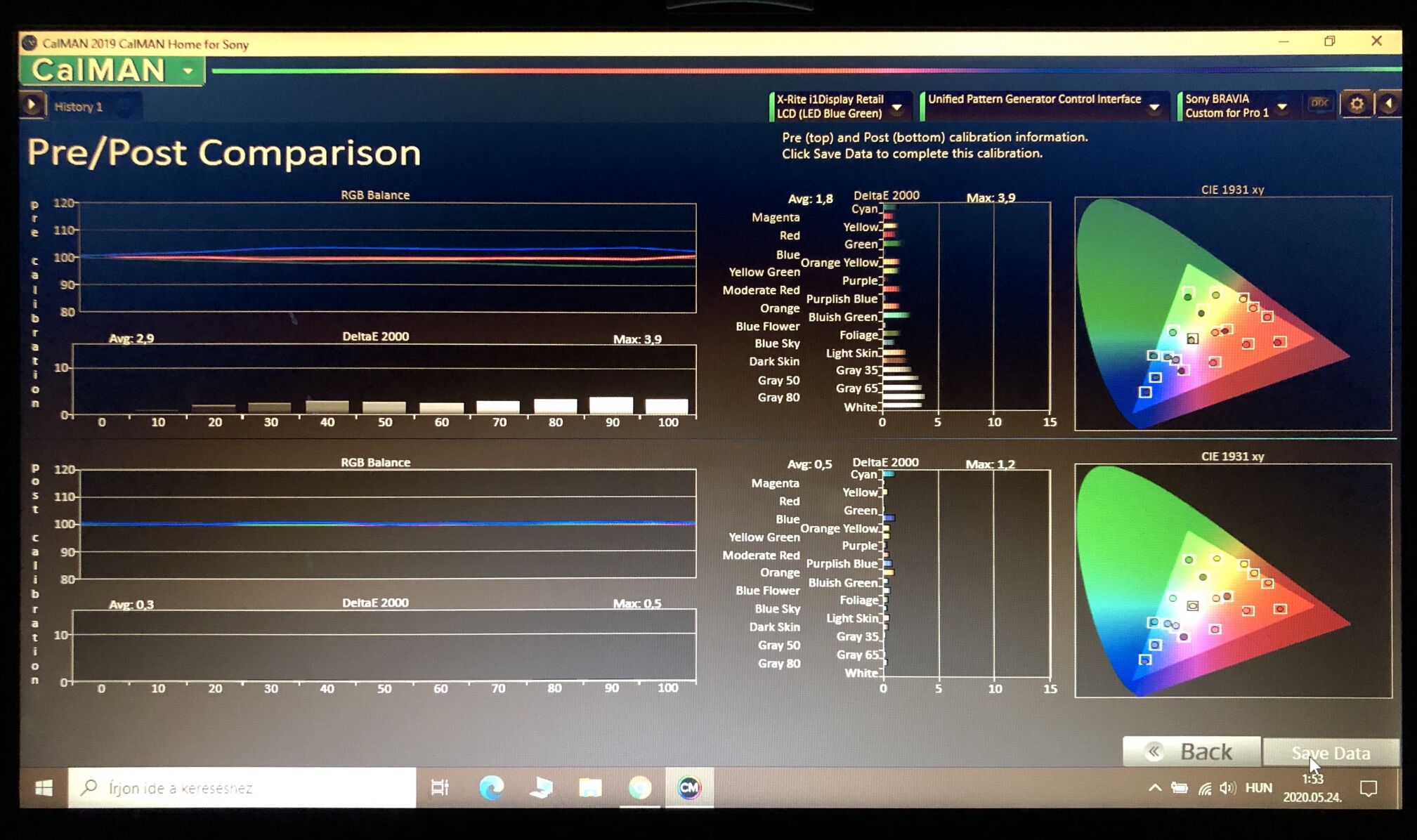This screenshot has width=1417, height=840.
Task: Click the DDC button in toolbar
Action: [1320, 105]
